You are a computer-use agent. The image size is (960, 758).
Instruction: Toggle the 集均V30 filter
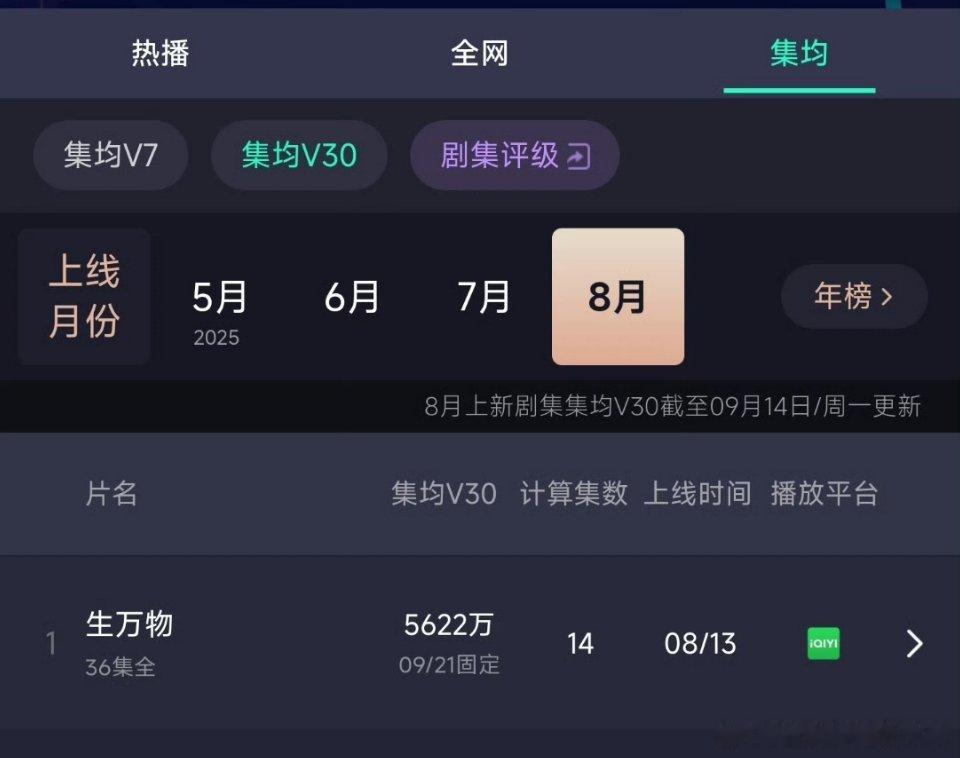click(x=299, y=155)
